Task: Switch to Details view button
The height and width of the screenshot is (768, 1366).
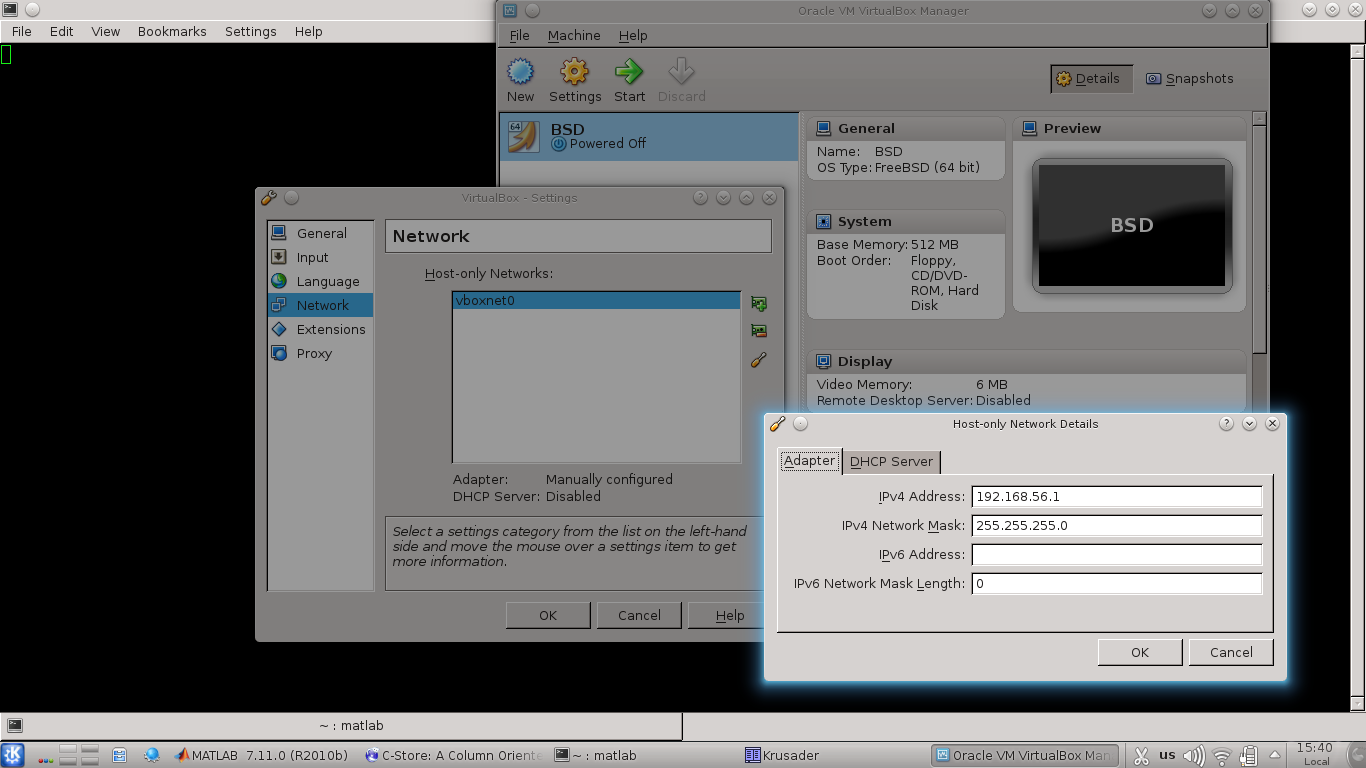Action: pos(1091,79)
